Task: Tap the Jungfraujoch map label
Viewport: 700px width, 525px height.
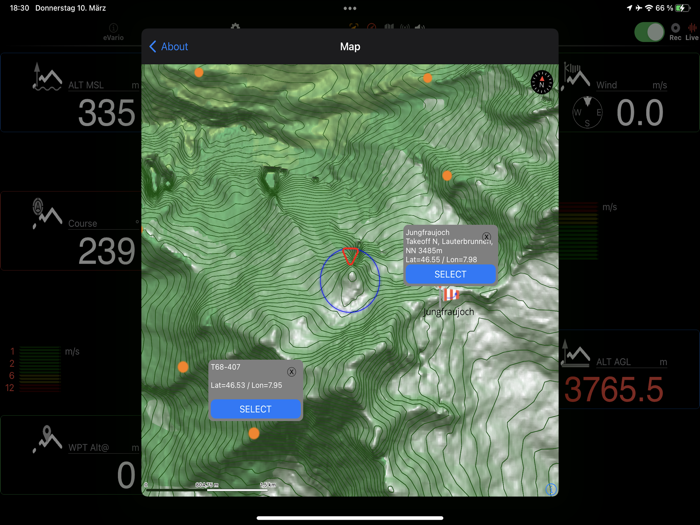Action: click(x=449, y=312)
